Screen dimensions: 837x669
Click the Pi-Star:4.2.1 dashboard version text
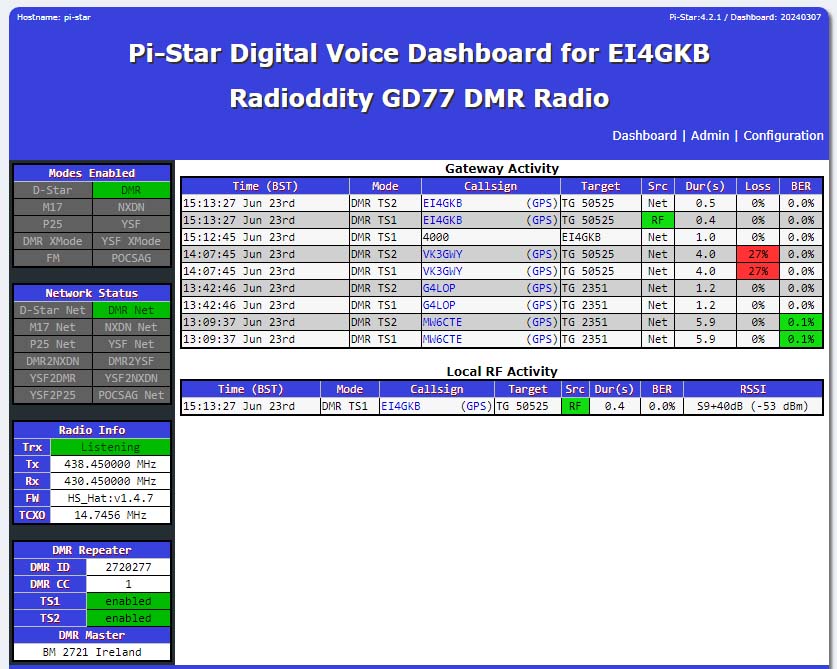point(745,17)
